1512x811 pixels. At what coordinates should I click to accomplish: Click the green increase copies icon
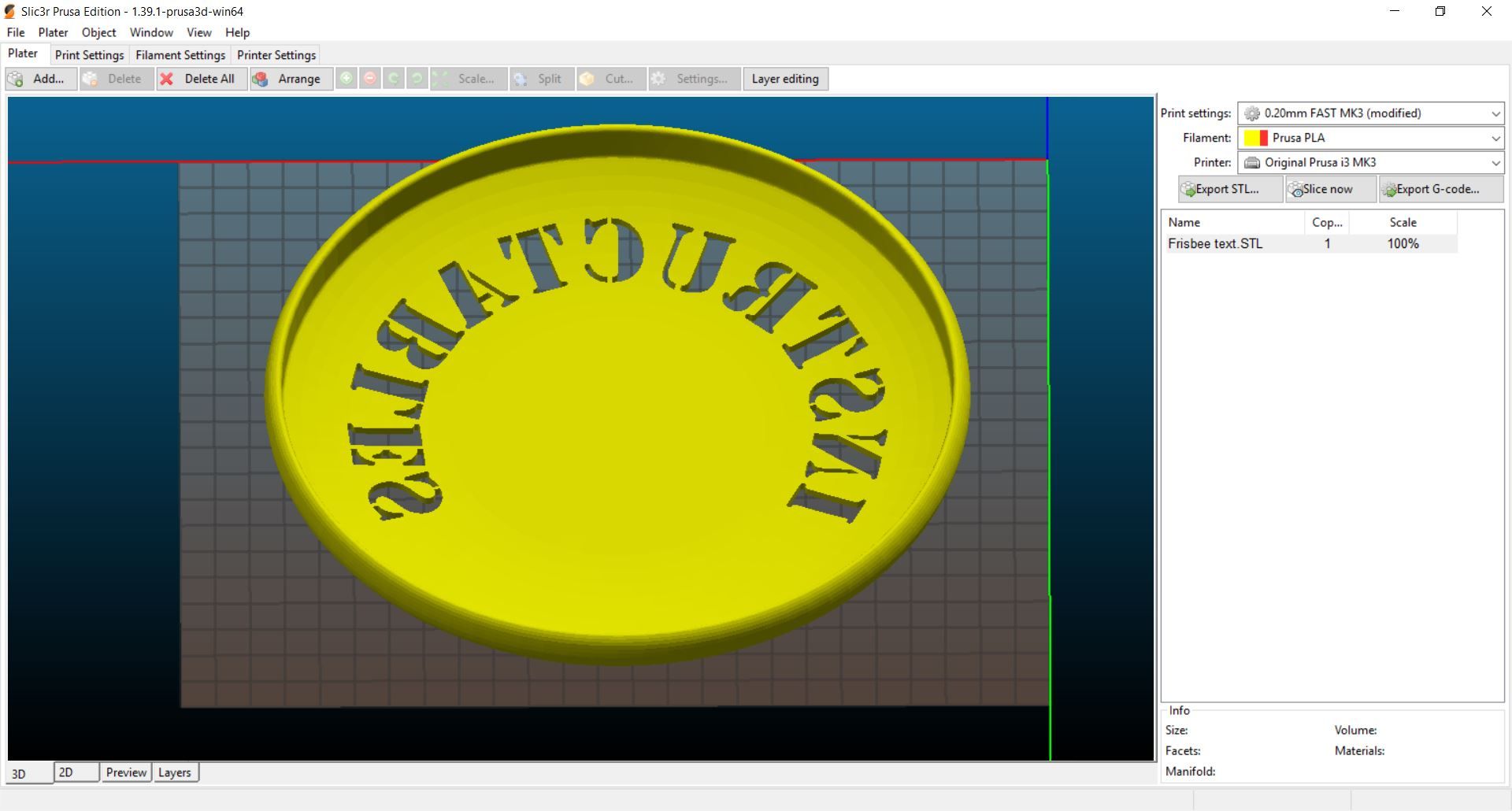346,79
